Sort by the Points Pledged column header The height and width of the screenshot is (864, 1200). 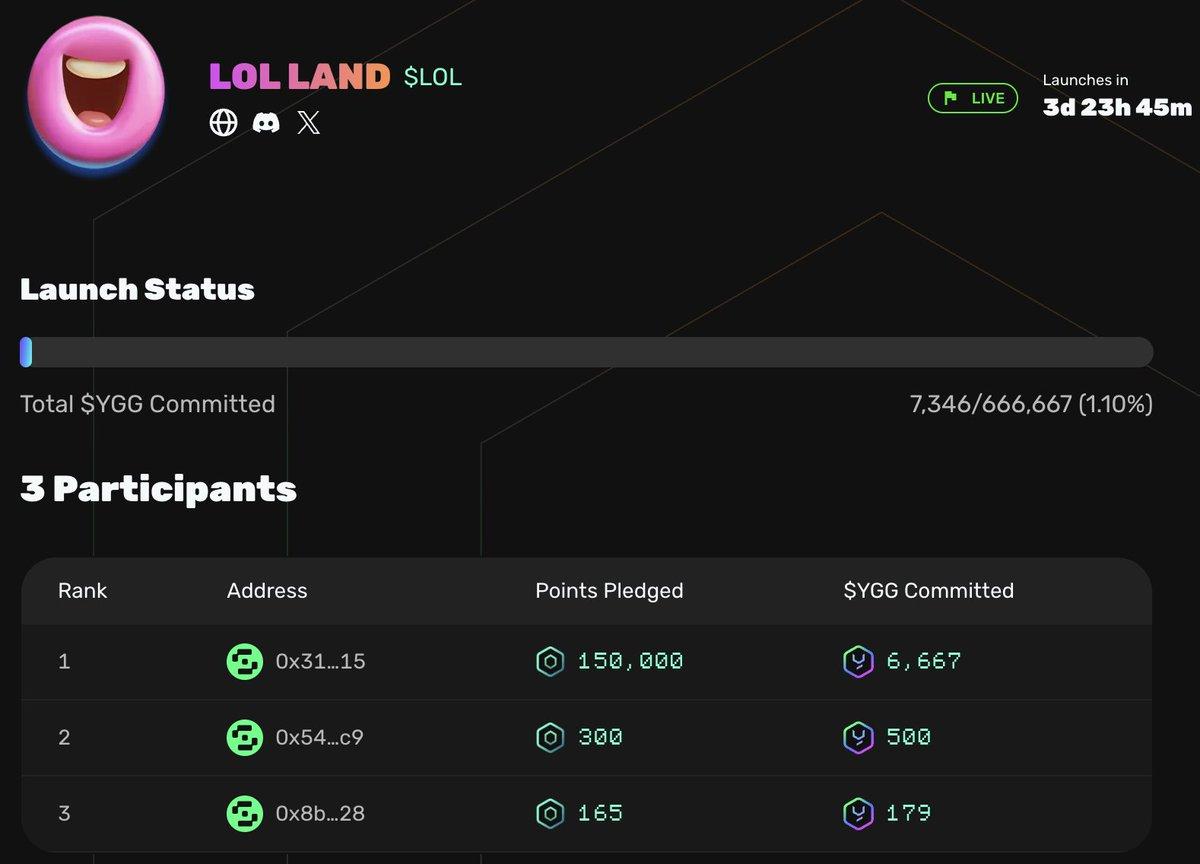tap(609, 591)
